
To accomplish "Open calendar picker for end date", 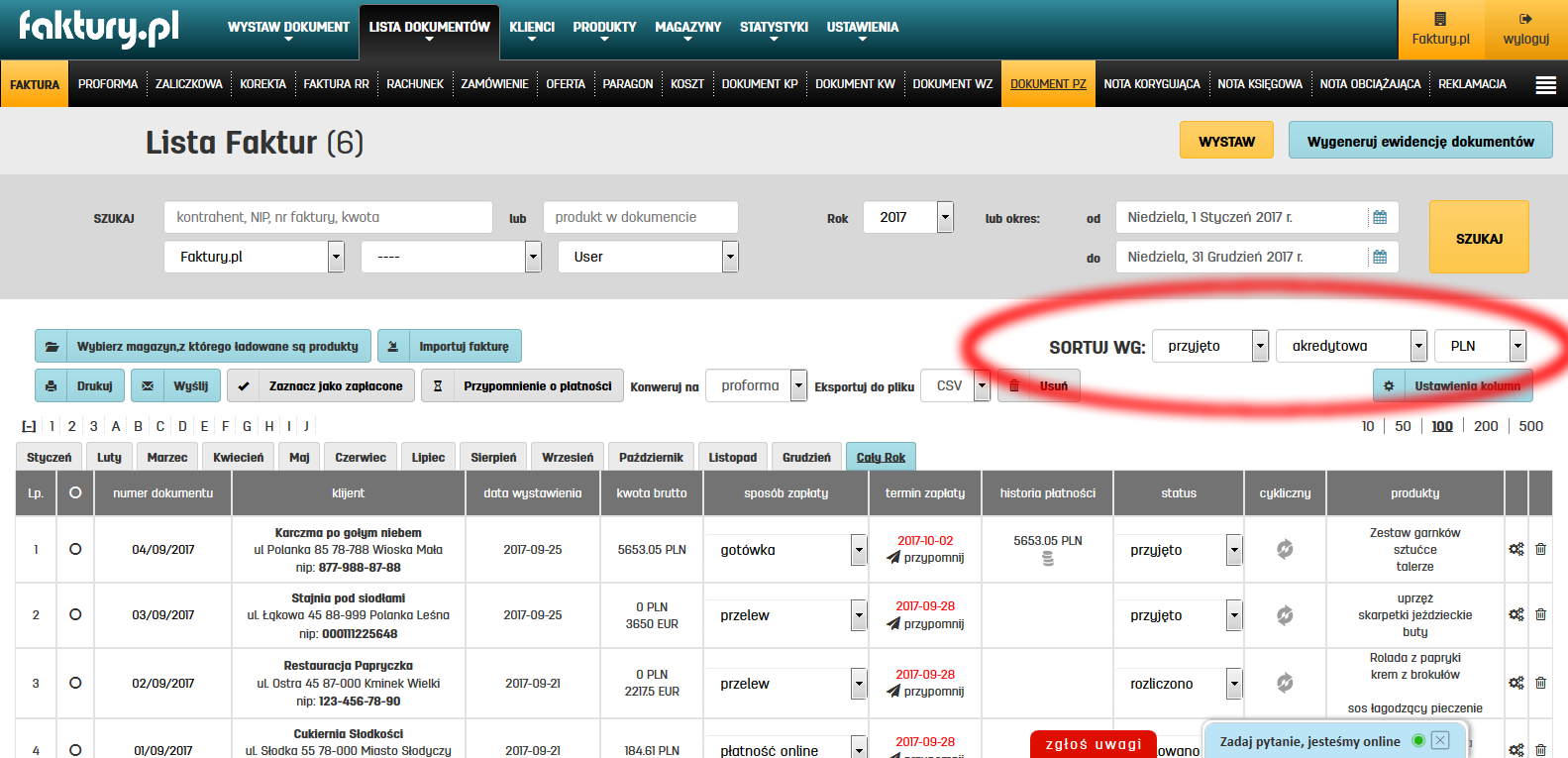I will click(1379, 257).
